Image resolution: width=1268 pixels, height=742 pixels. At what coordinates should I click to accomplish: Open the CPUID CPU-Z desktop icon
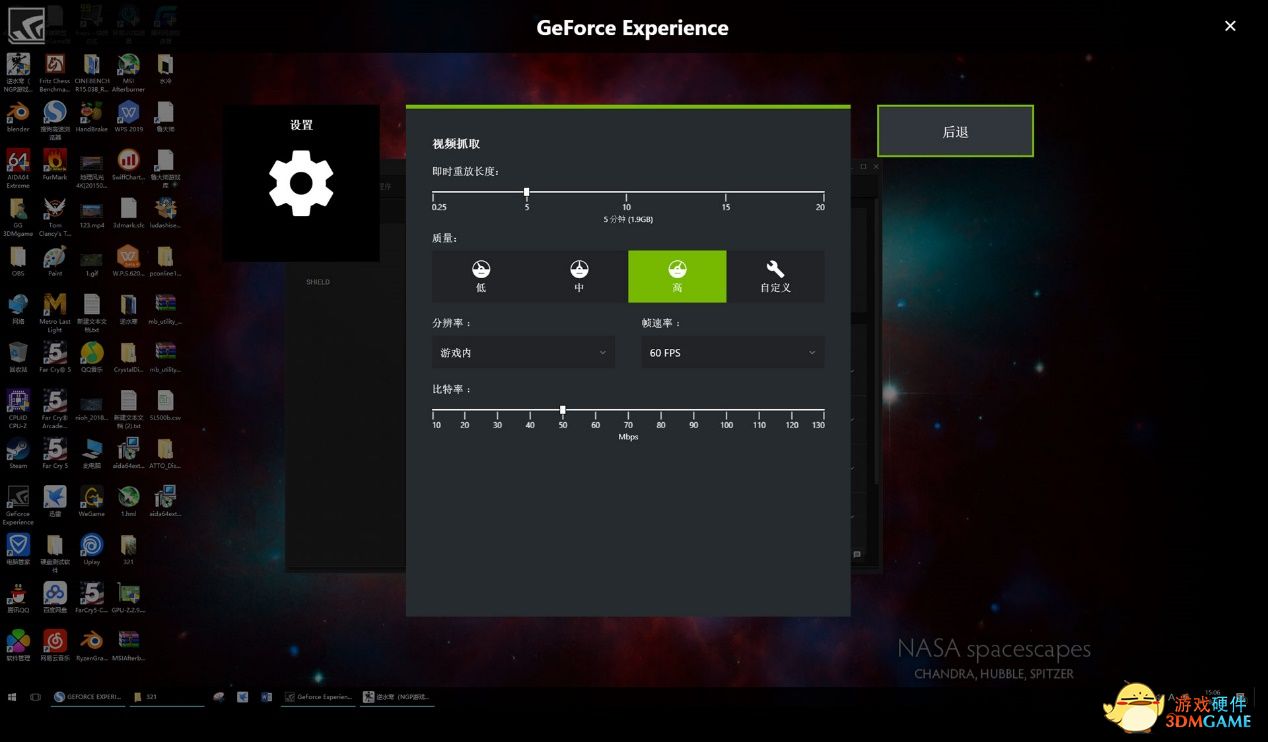18,409
